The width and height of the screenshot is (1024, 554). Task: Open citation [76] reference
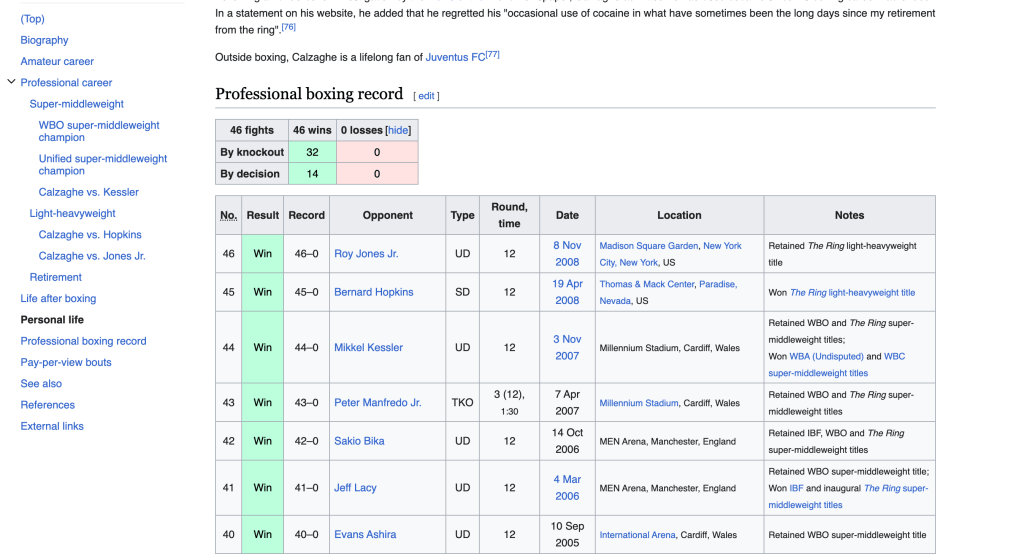tap(289, 27)
